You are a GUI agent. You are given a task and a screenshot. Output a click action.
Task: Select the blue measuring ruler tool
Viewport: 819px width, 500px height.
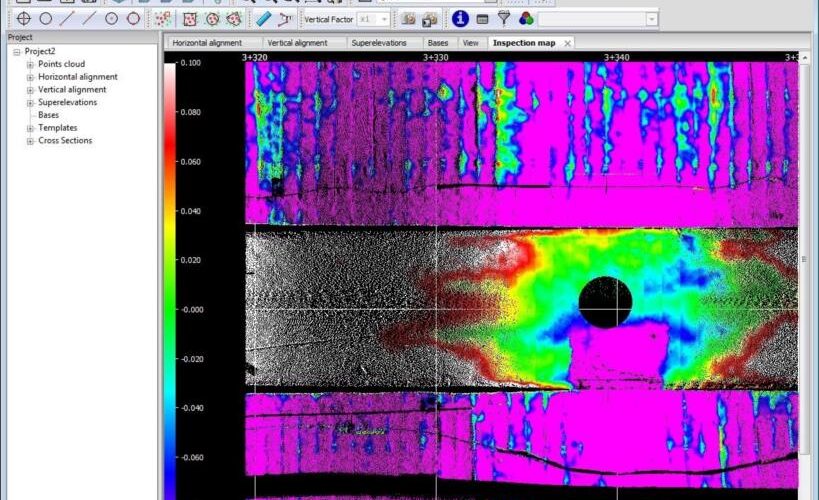point(263,19)
